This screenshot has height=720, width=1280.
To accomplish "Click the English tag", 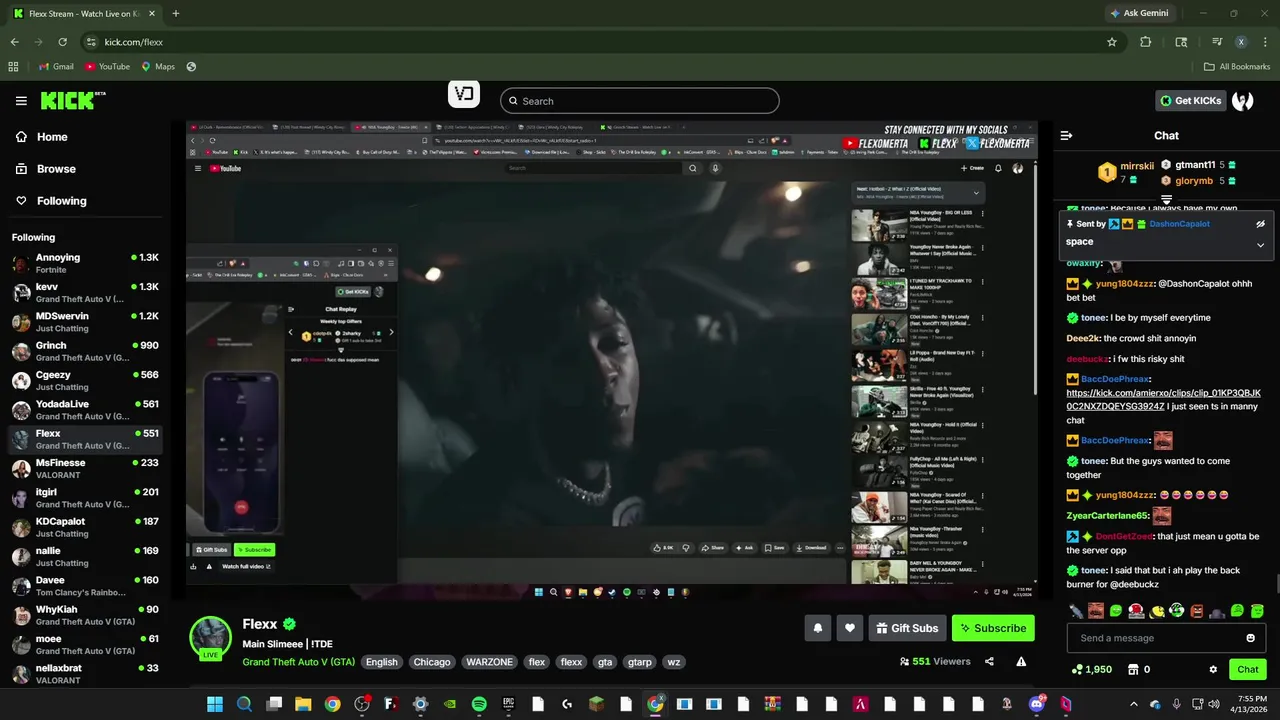I will click(x=381, y=662).
